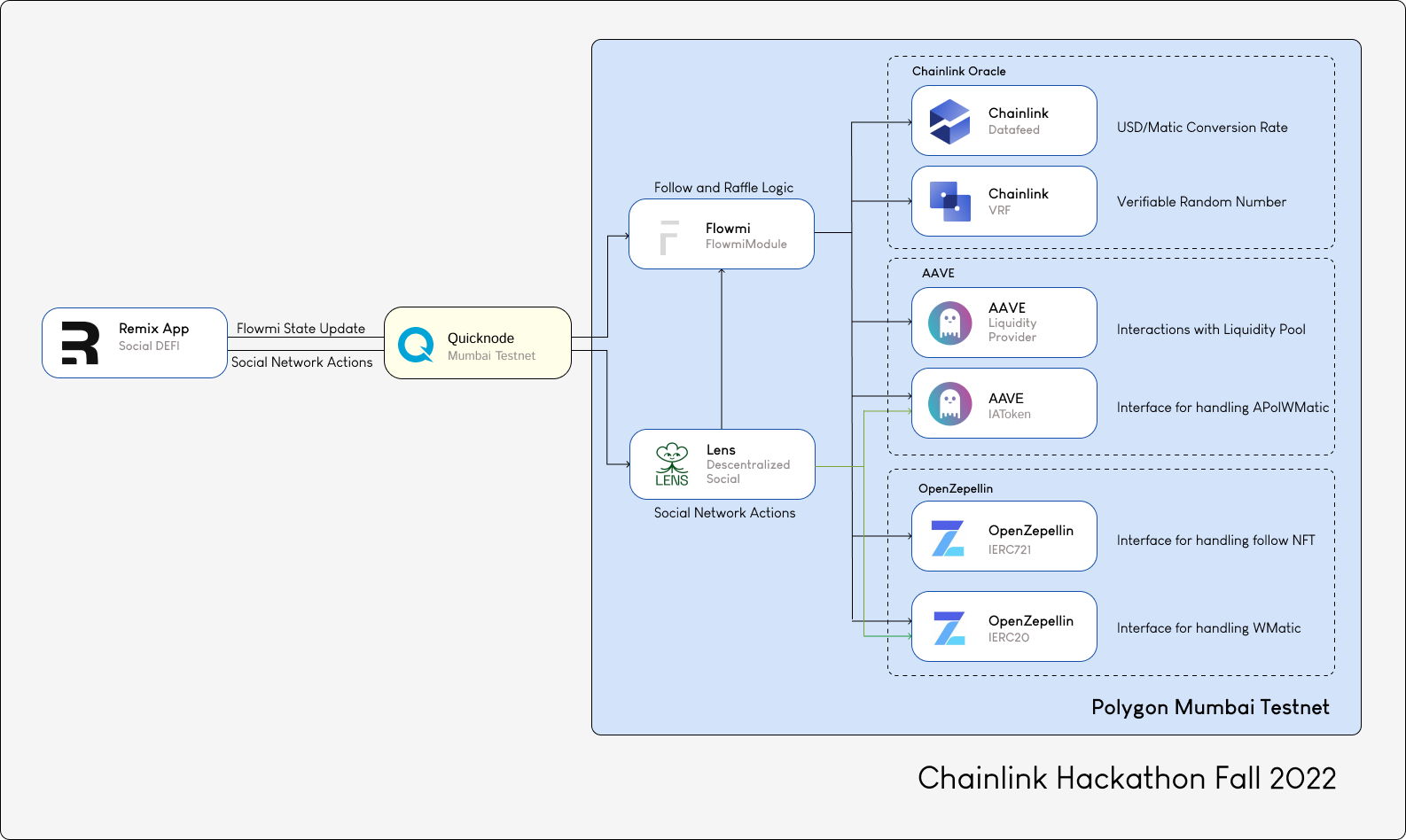Viewport: 1406px width, 840px height.
Task: Click the AAVE Liquidity Provider ghost icon
Action: (x=949, y=323)
